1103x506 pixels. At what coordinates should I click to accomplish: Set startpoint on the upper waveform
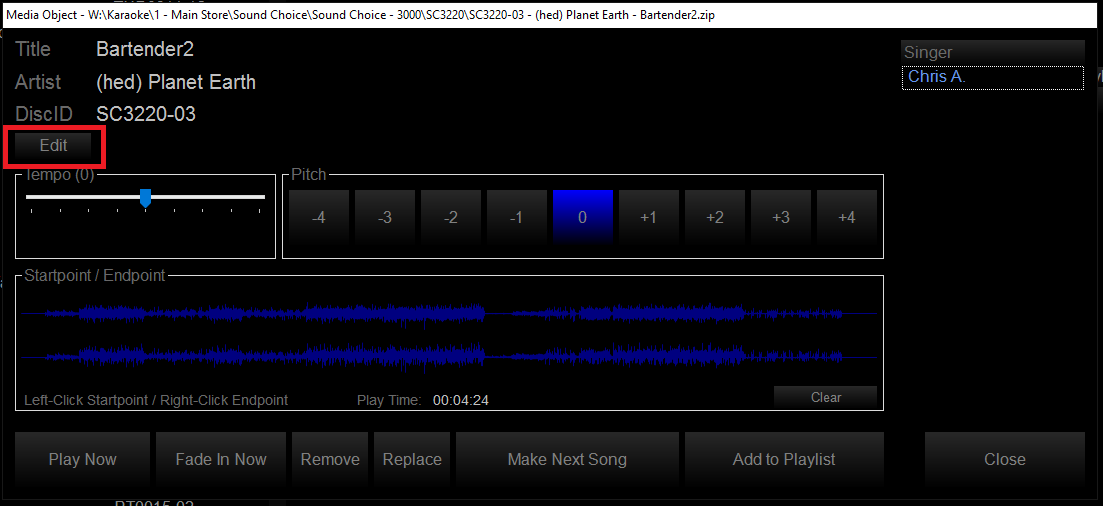[x=300, y=313]
